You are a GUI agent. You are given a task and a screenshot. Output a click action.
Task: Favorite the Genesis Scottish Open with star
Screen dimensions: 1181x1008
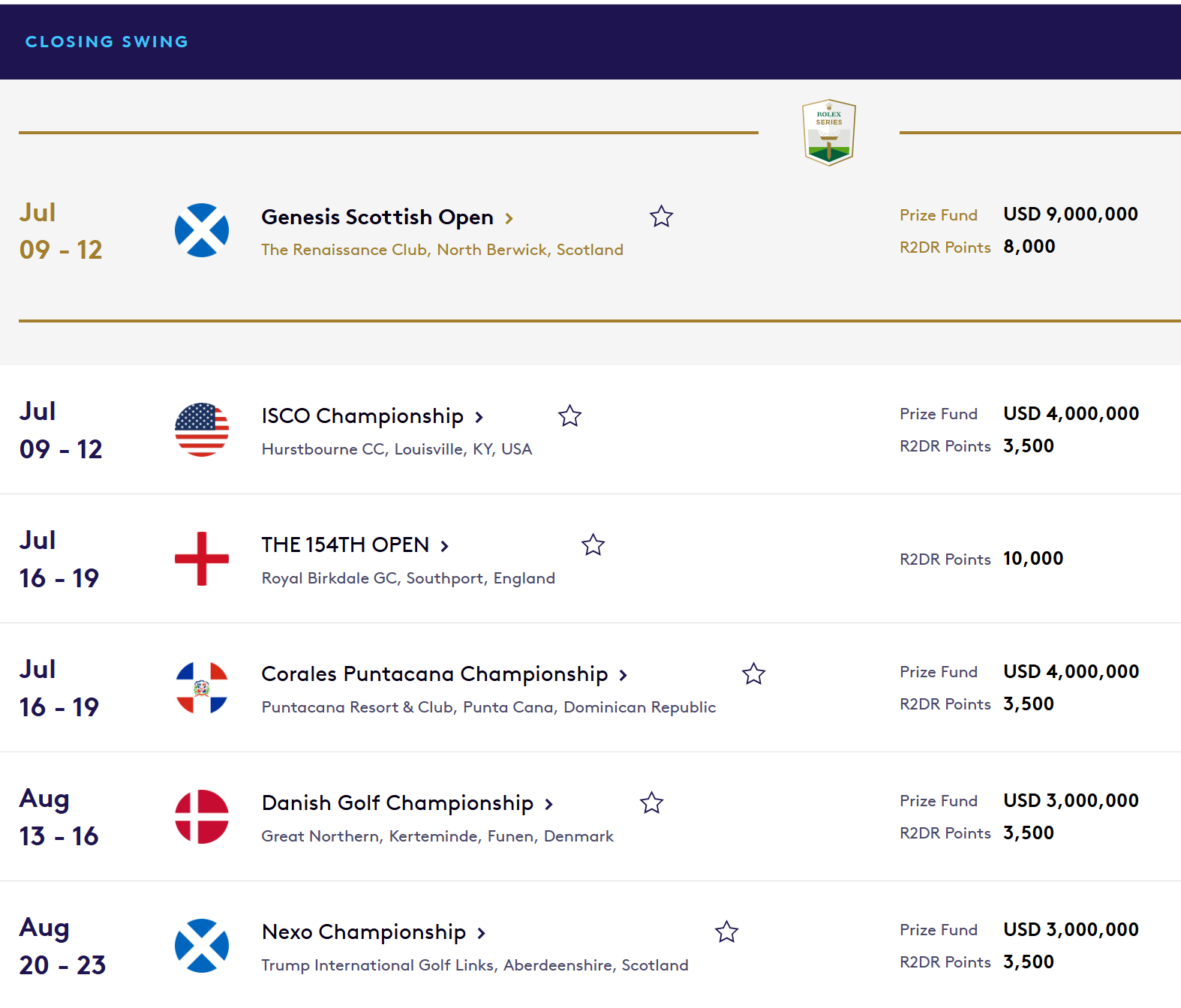coord(661,217)
